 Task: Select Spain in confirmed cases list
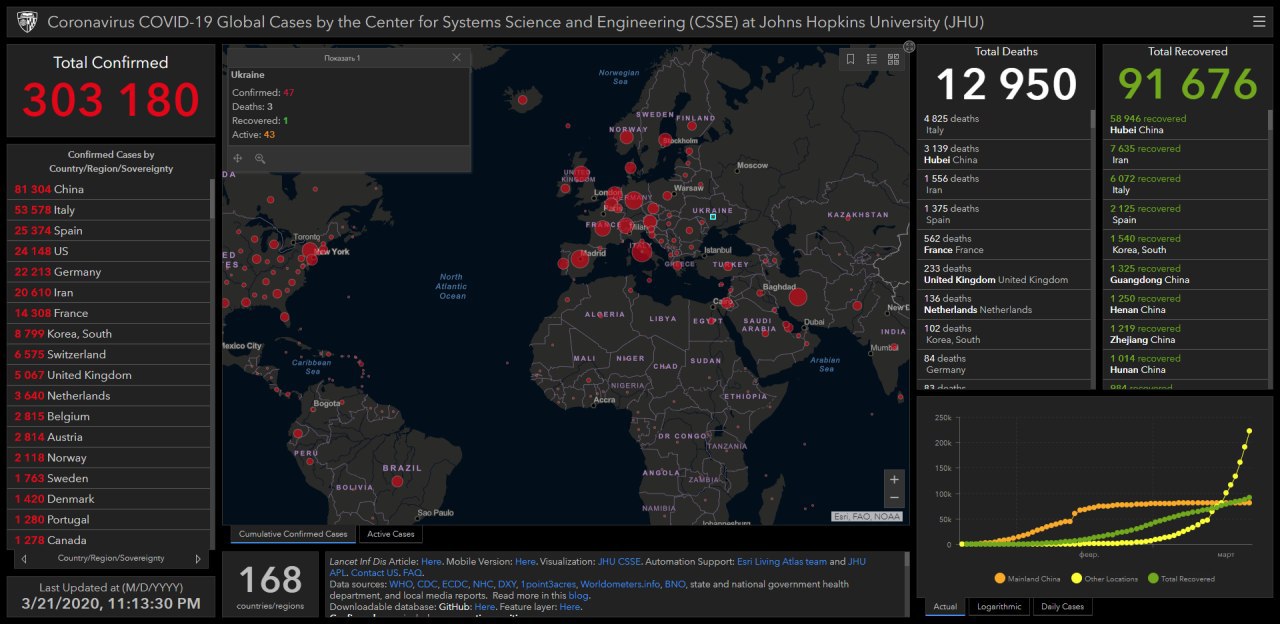tap(110, 231)
